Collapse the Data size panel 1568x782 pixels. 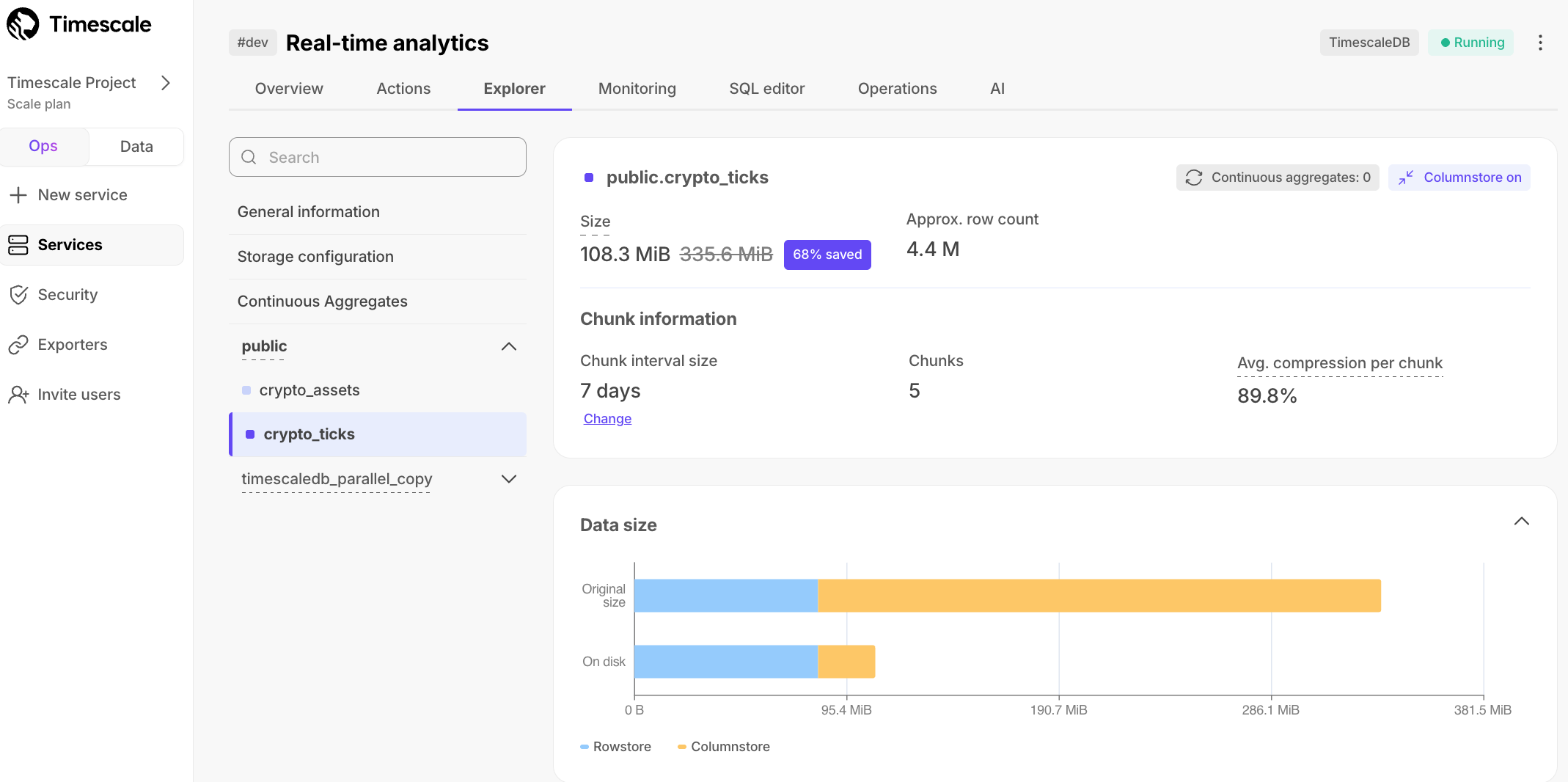tap(1522, 522)
